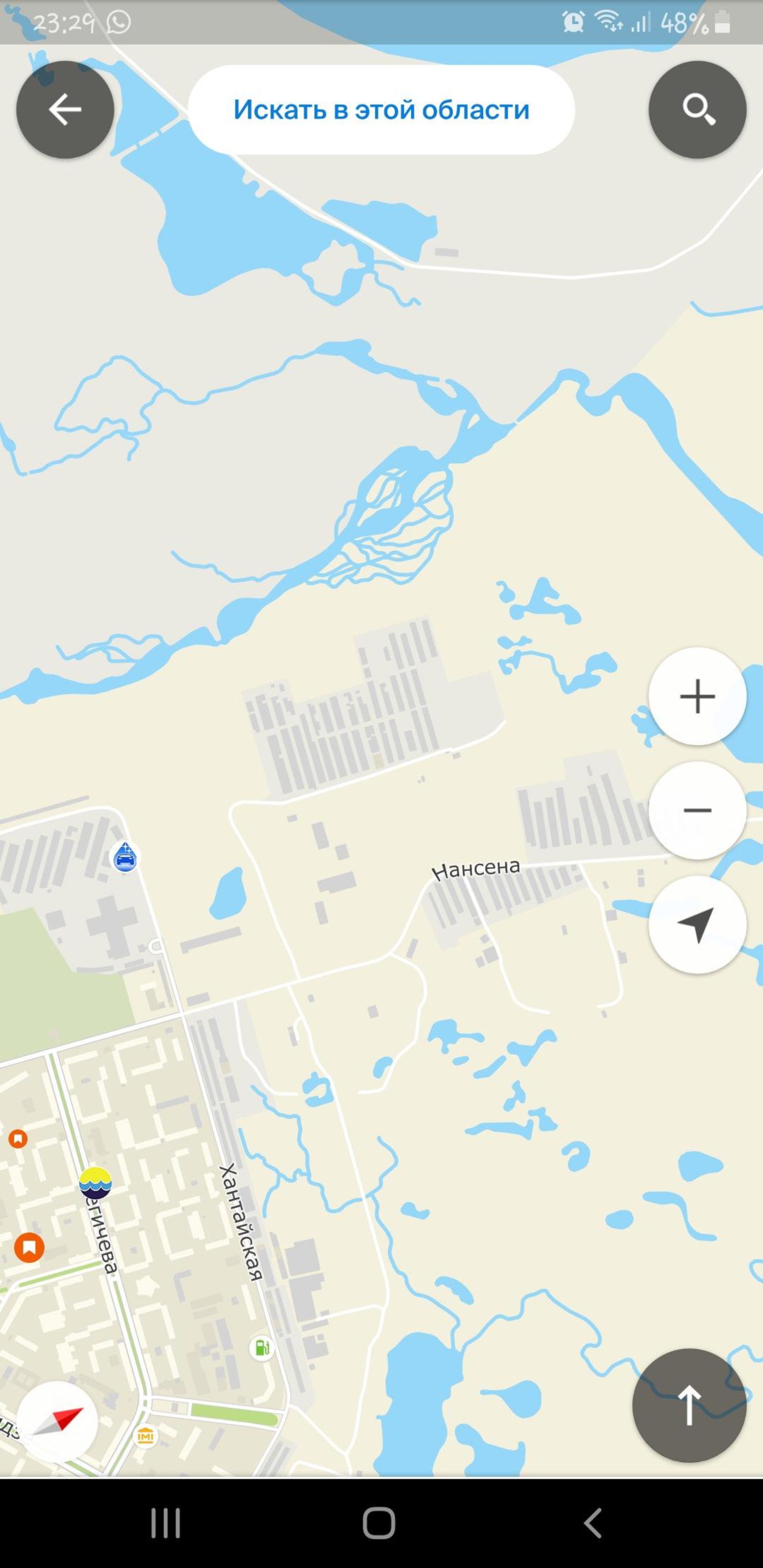Tap 'Искать в этой области' button
This screenshot has height=1568, width=763.
(x=381, y=110)
